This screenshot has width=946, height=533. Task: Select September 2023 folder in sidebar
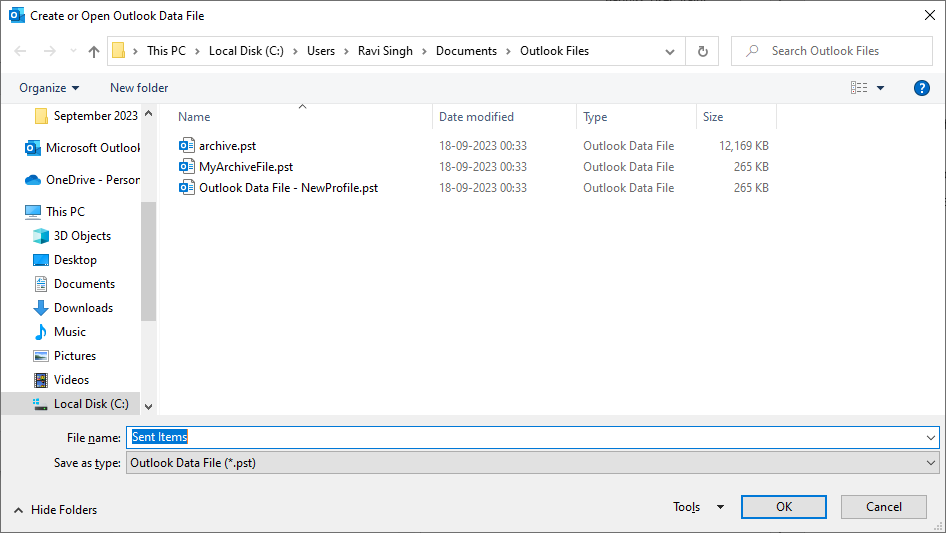86,116
